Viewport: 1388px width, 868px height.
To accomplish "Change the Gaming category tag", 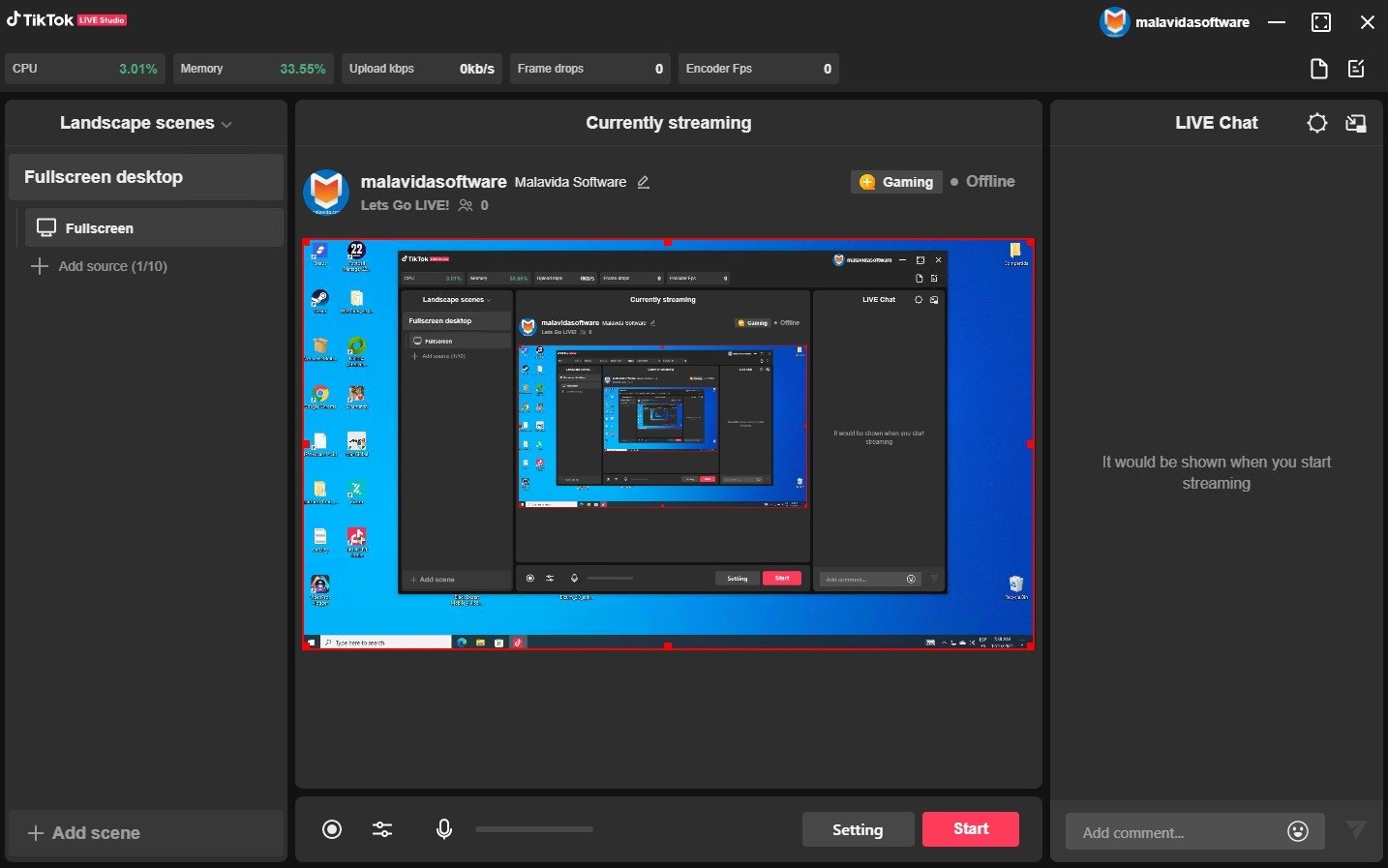I will [x=897, y=182].
